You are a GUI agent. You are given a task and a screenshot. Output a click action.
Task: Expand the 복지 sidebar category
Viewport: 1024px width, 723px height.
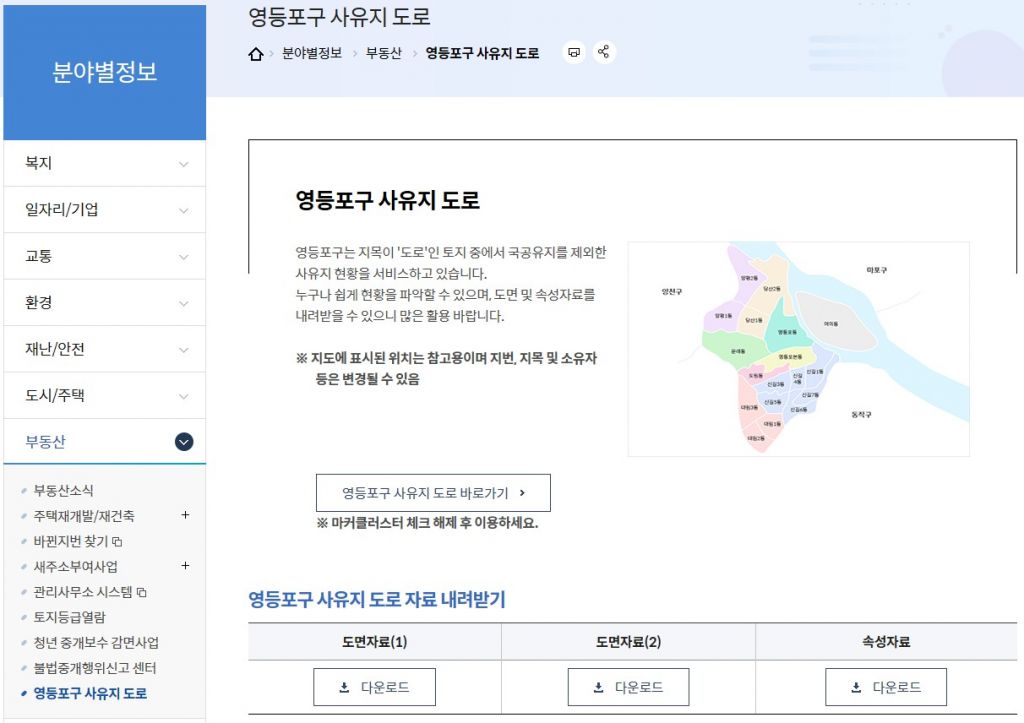[105, 163]
